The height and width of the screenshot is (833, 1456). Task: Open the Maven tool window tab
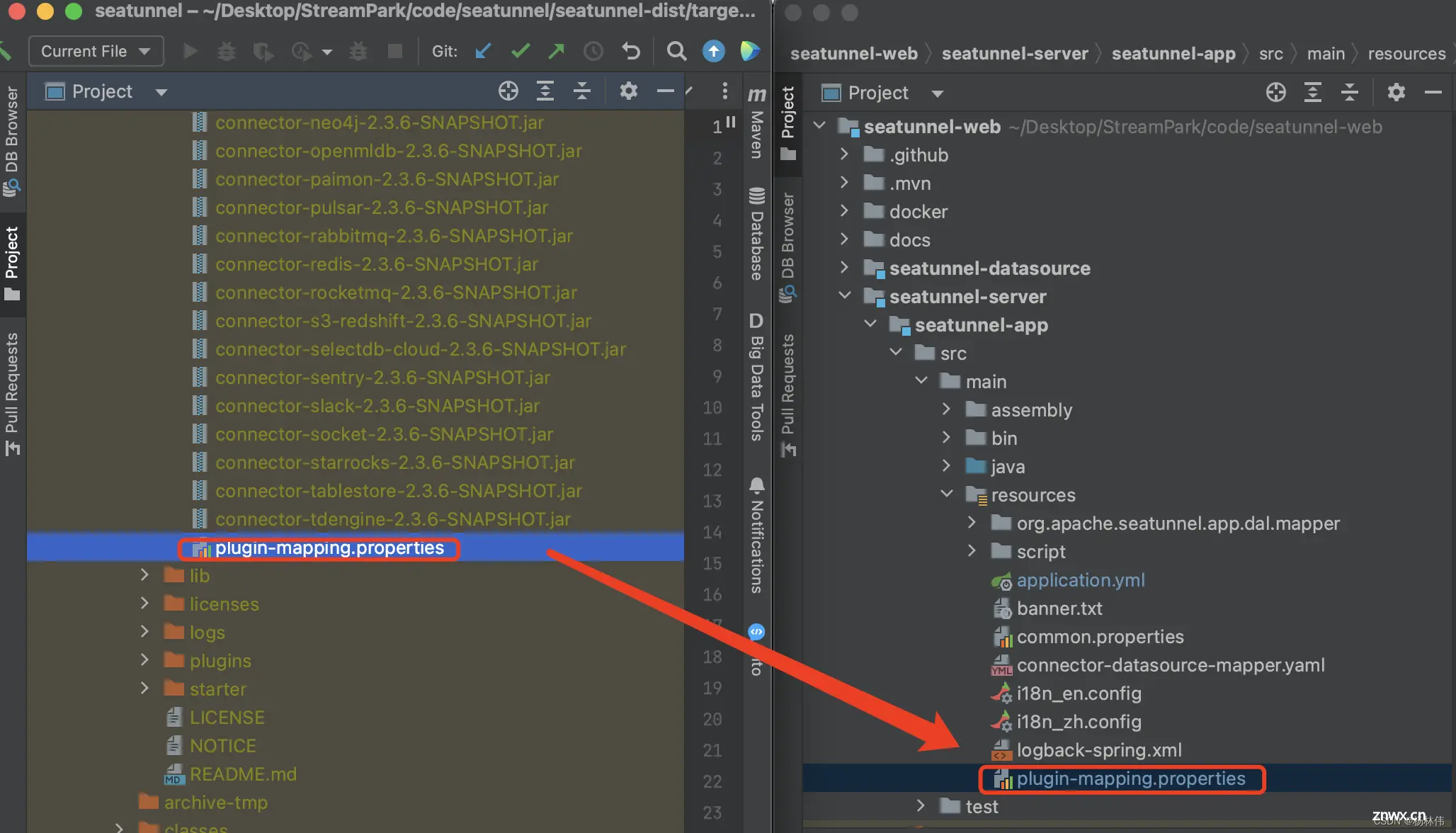756,123
